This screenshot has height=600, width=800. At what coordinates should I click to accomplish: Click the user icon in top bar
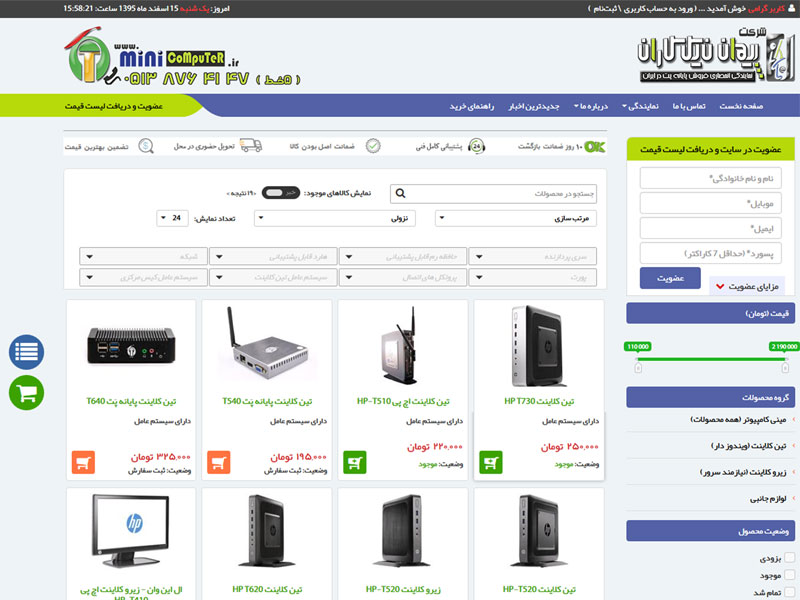(791, 8)
